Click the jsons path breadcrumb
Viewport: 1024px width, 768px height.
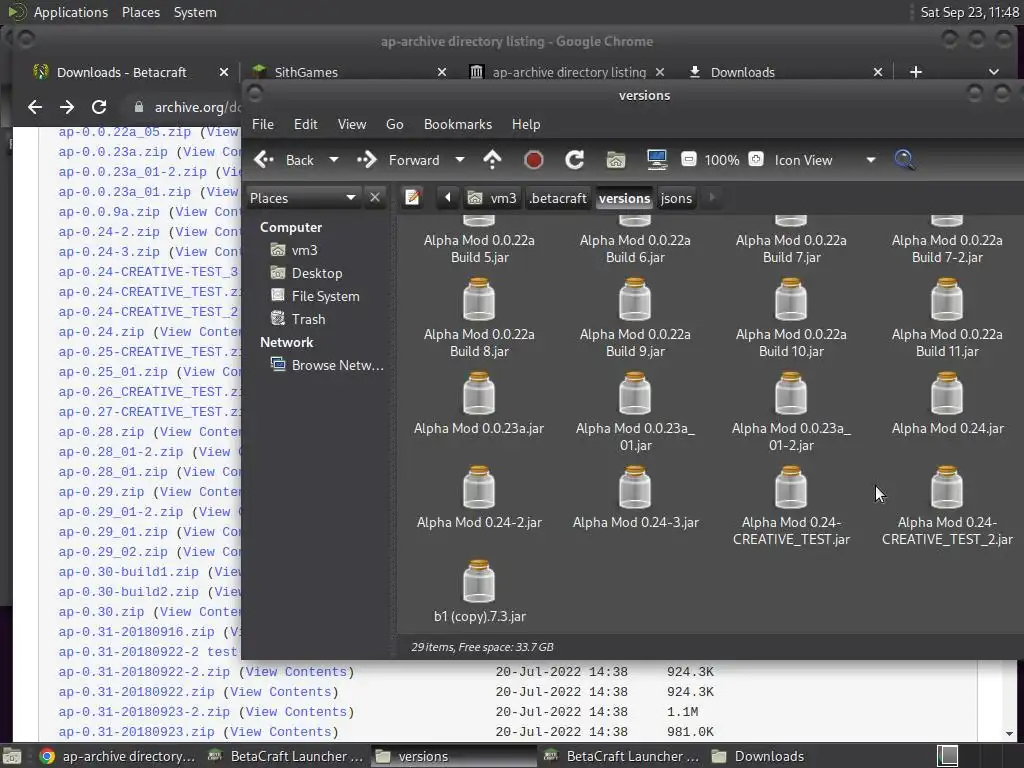[676, 198]
